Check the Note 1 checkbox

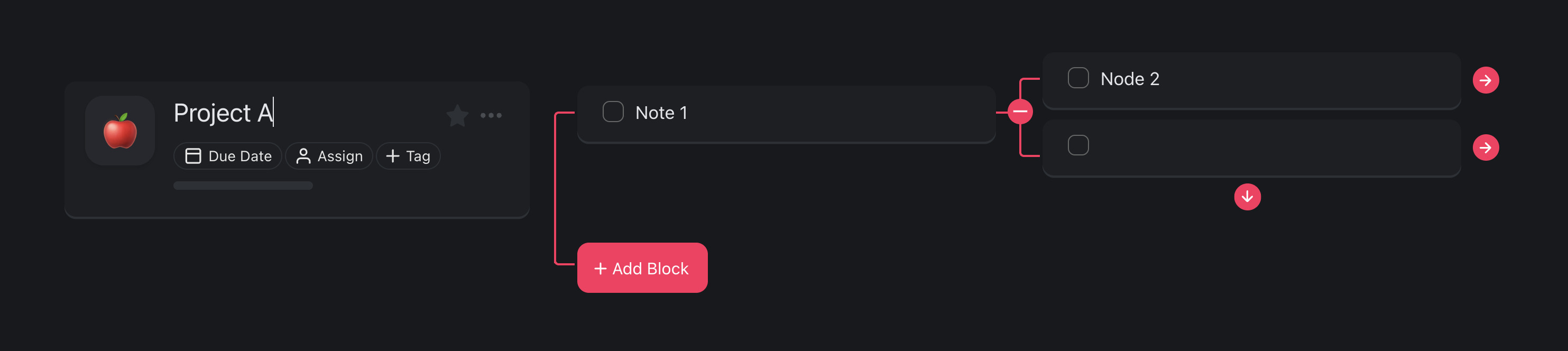point(613,112)
